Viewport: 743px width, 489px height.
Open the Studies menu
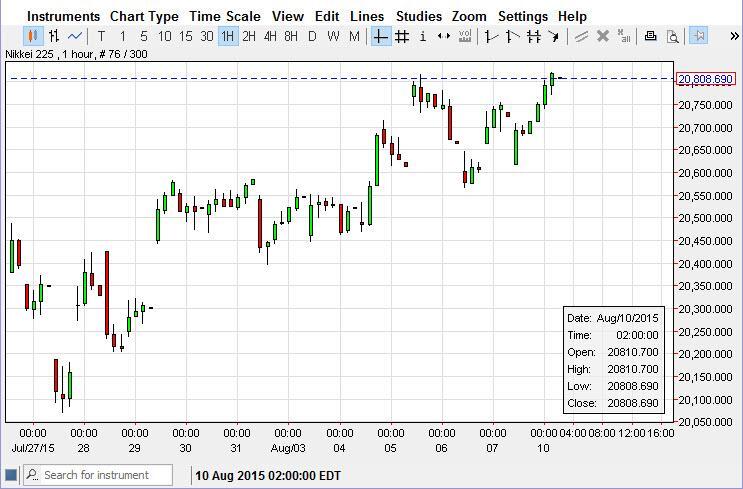[418, 16]
